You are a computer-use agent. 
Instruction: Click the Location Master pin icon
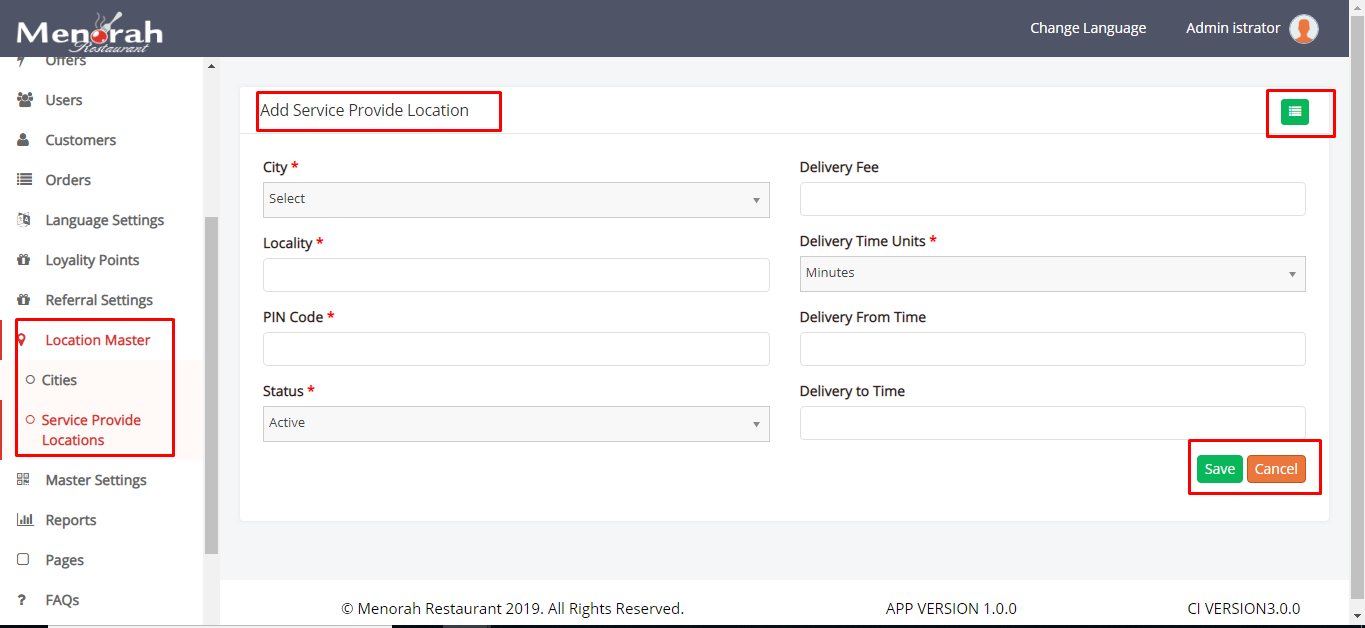tap(21, 340)
